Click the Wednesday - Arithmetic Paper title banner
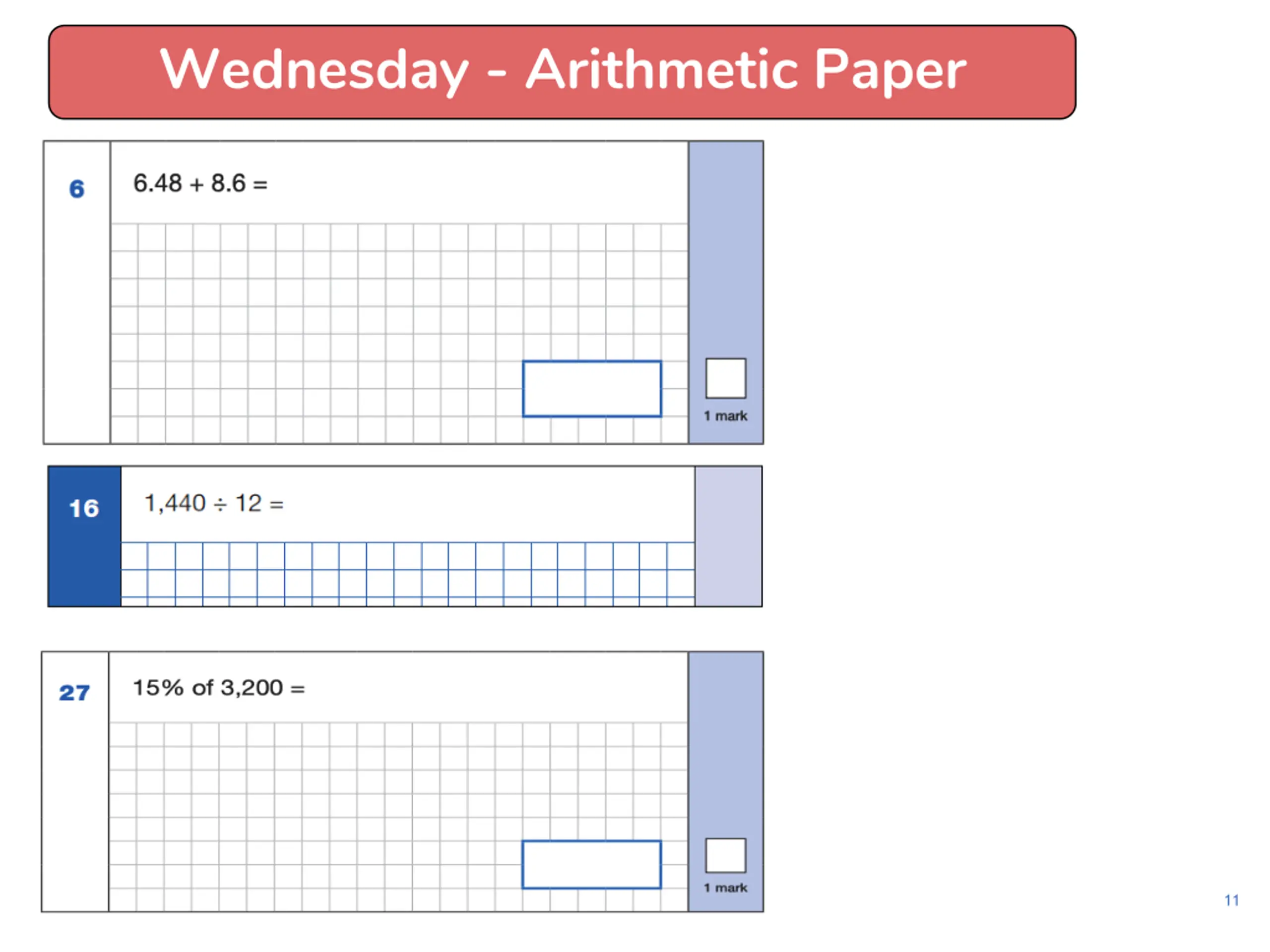The width and height of the screenshot is (1270, 952). [x=562, y=72]
